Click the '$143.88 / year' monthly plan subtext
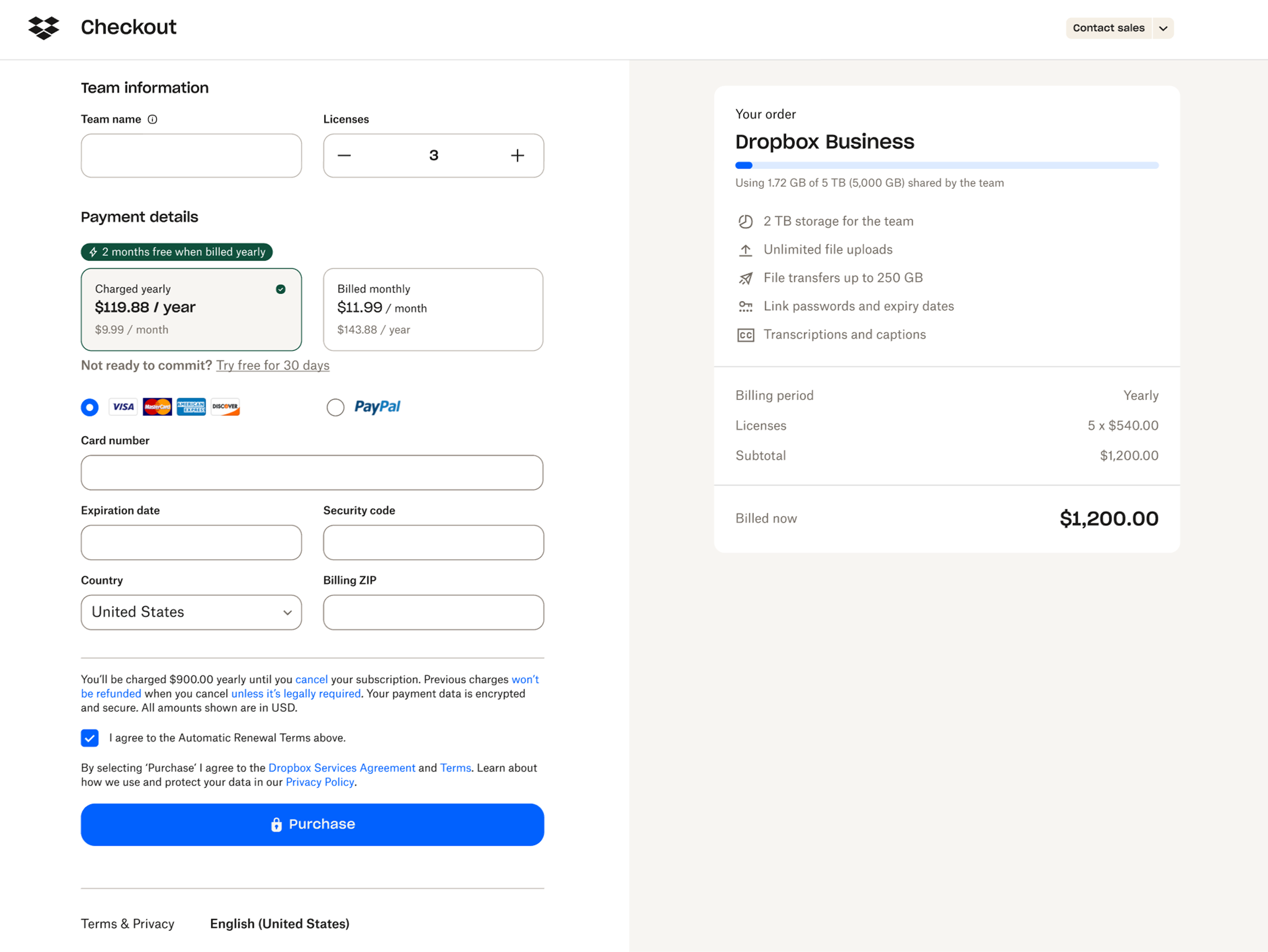The image size is (1268, 952). pyautogui.click(x=373, y=330)
